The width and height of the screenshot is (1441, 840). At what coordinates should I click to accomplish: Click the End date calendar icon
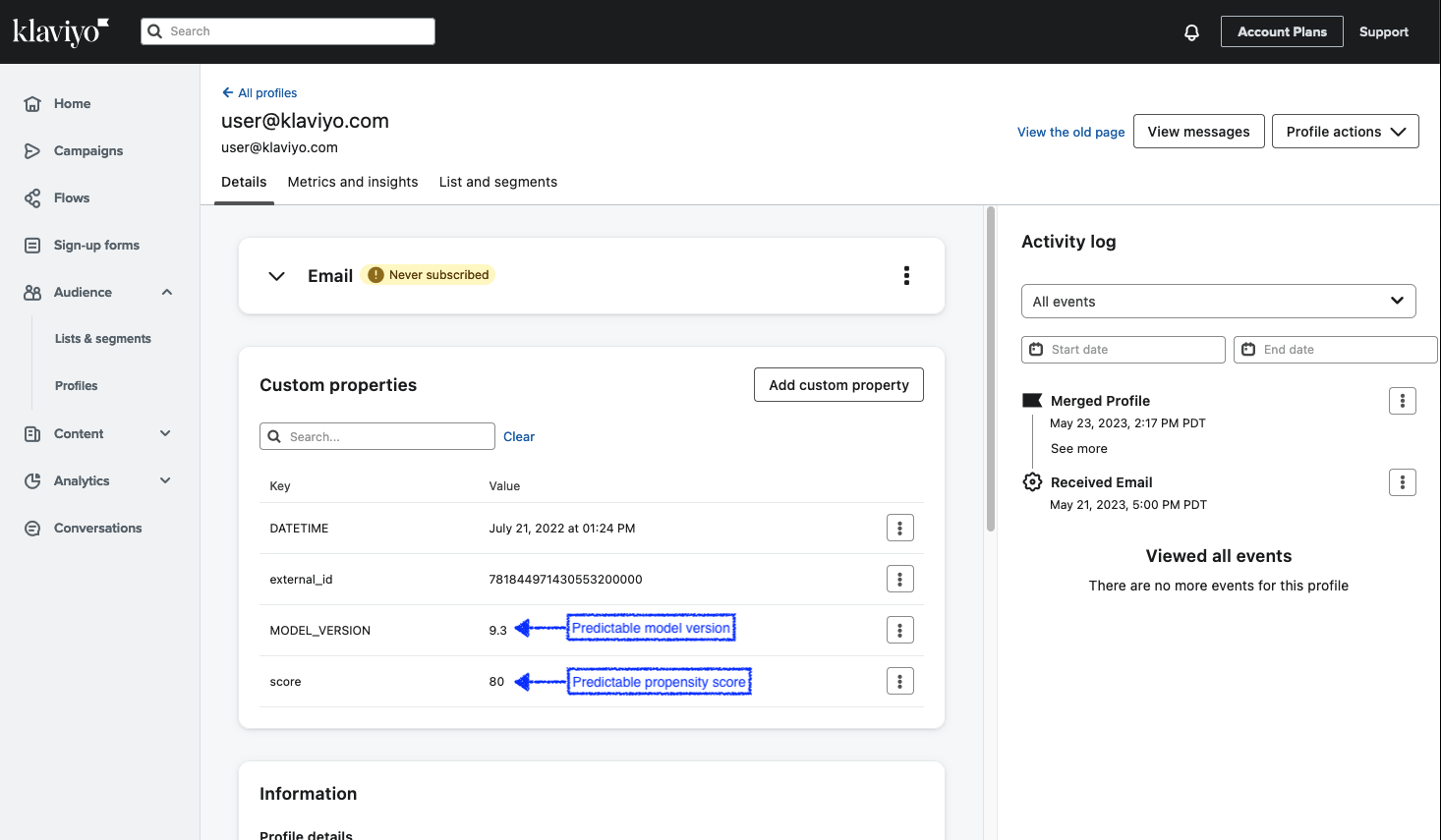1248,350
